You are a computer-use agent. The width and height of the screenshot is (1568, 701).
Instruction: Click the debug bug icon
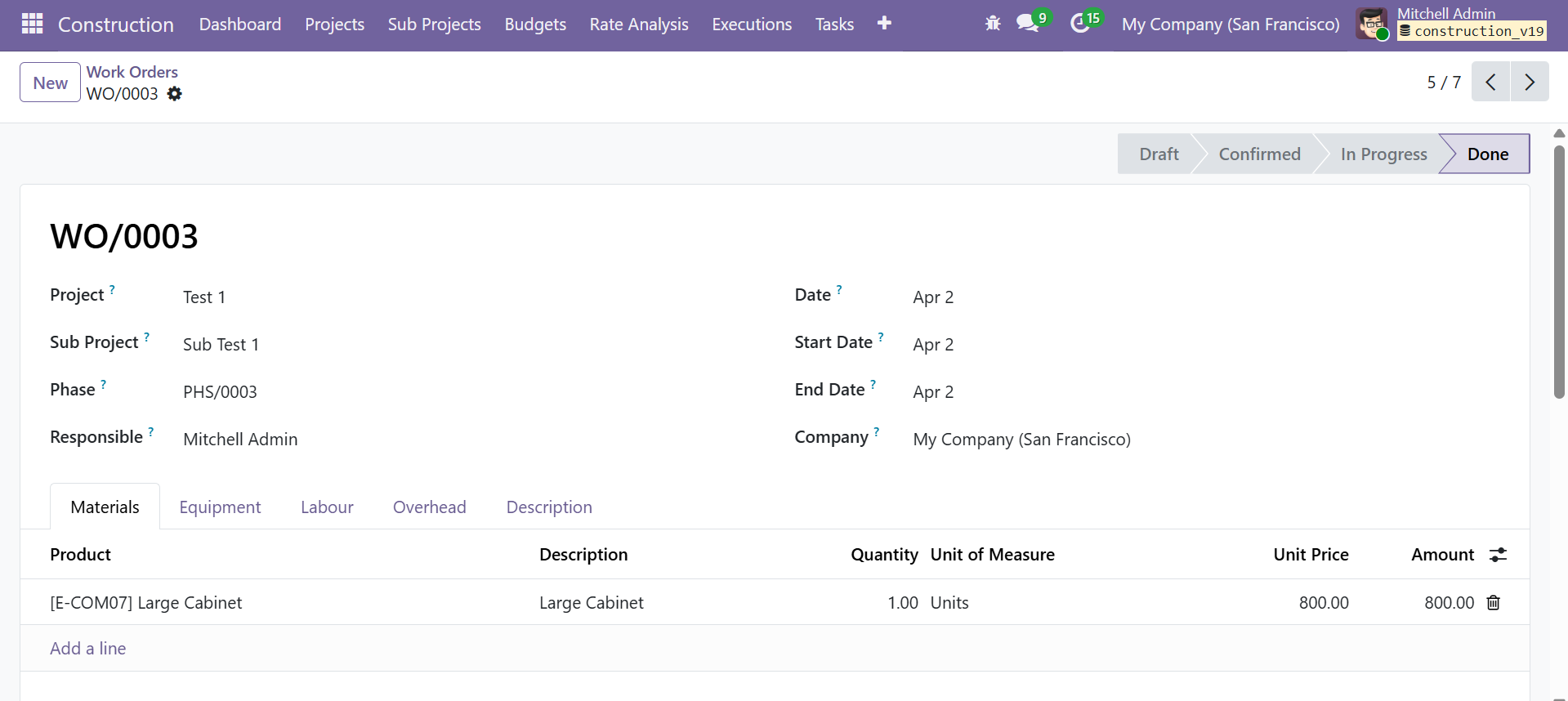tap(993, 24)
